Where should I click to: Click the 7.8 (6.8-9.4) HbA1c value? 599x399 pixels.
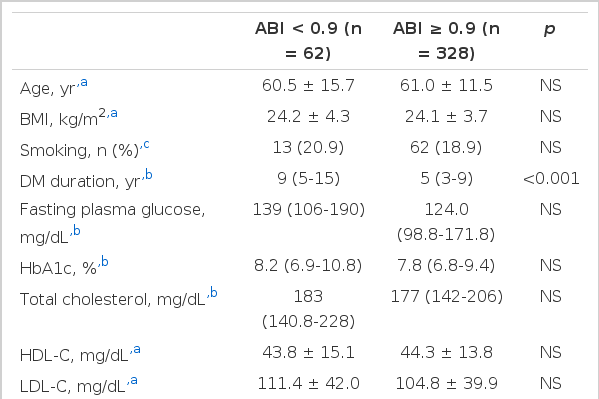coord(446,265)
